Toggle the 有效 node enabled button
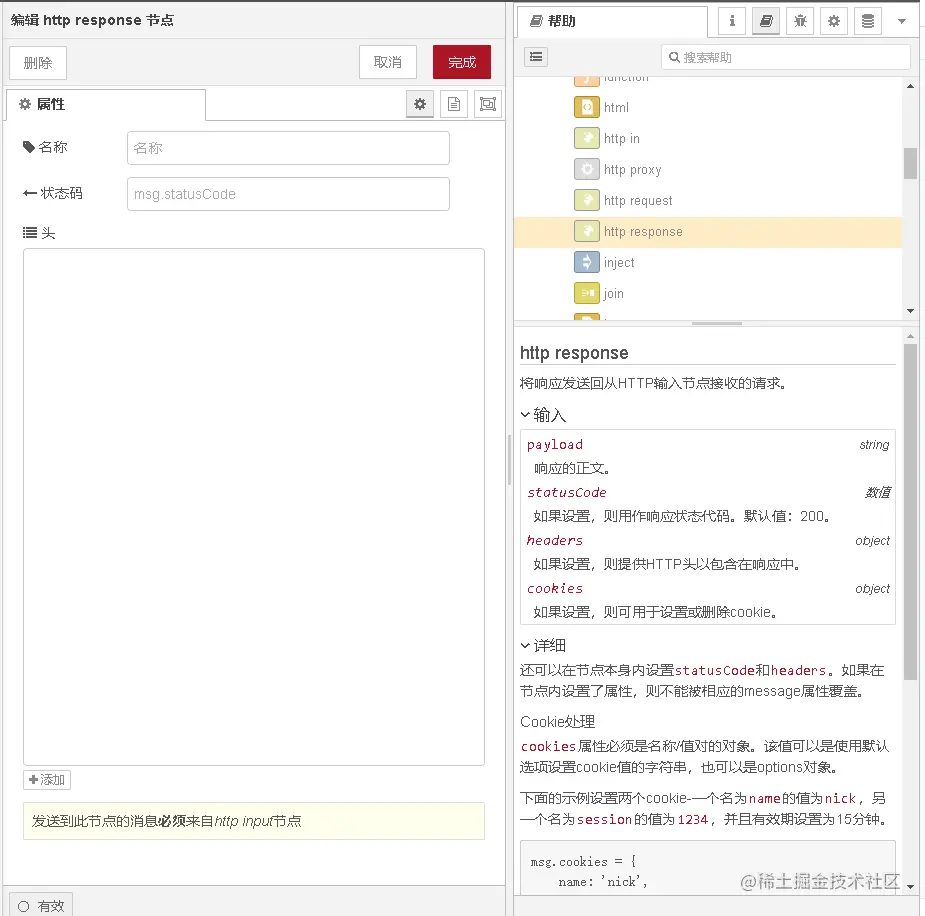Image resolution: width=925 pixels, height=916 pixels. (41, 905)
